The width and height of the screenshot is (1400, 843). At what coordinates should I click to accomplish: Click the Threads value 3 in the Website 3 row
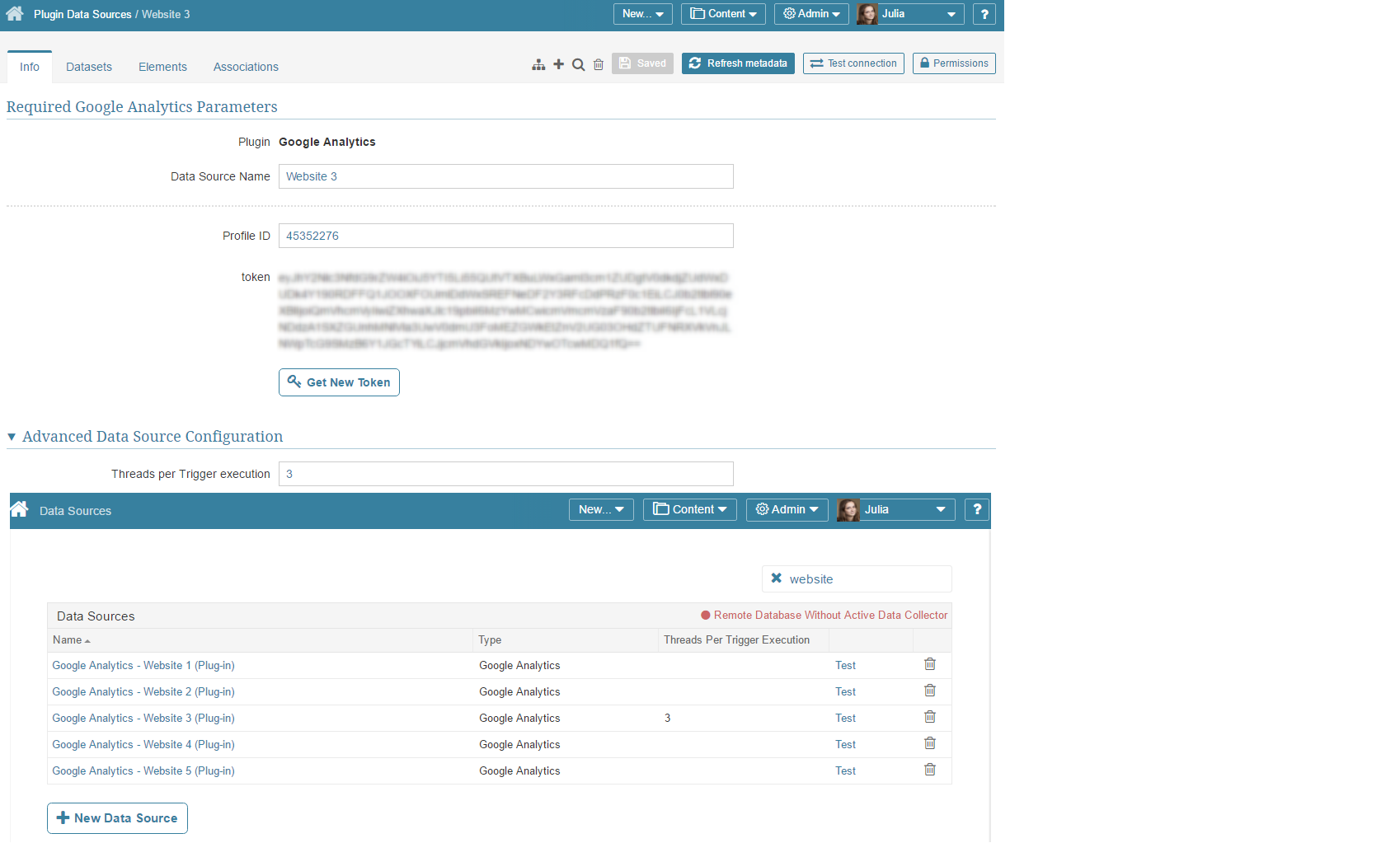[x=668, y=719]
